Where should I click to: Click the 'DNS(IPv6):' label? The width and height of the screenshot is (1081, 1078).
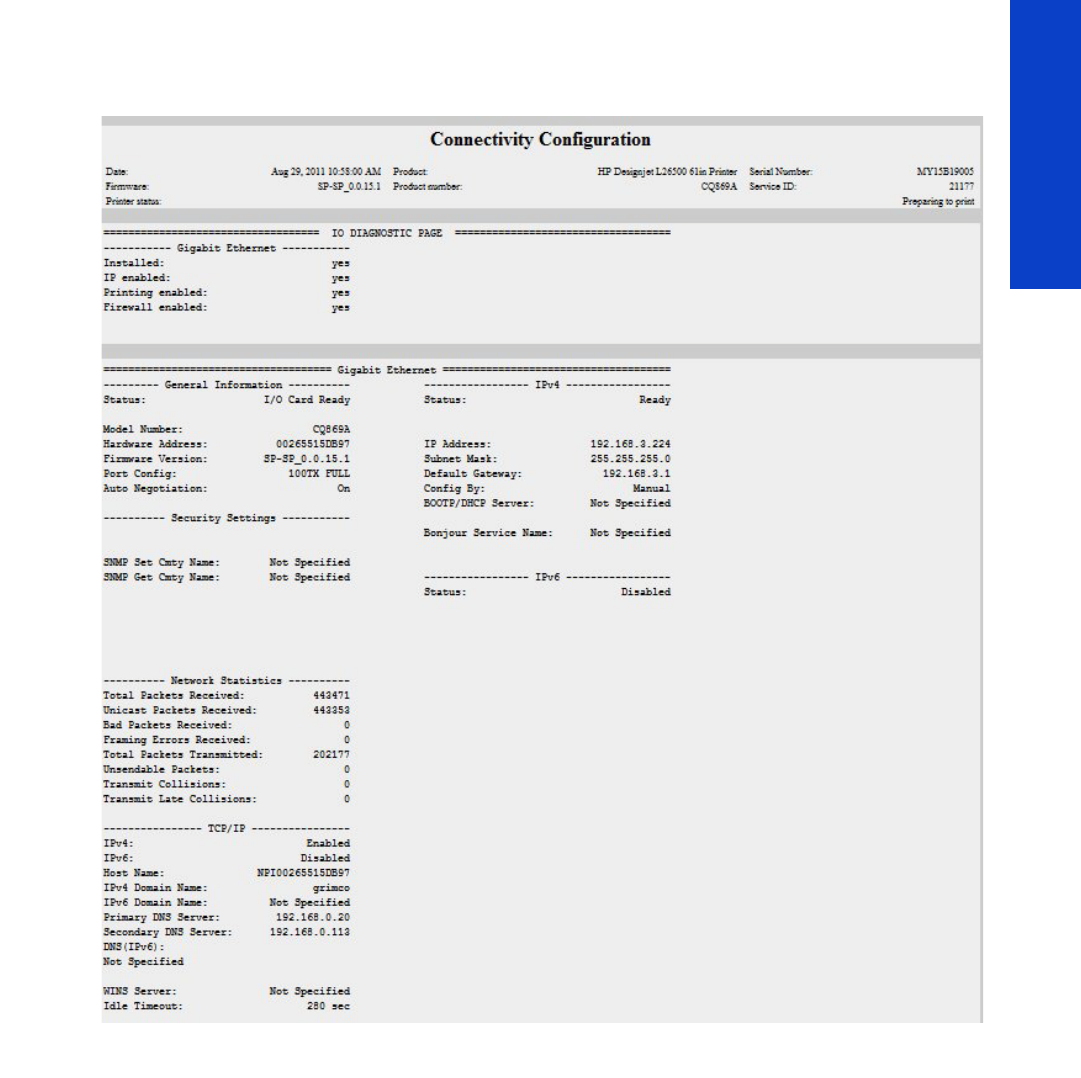tap(134, 947)
